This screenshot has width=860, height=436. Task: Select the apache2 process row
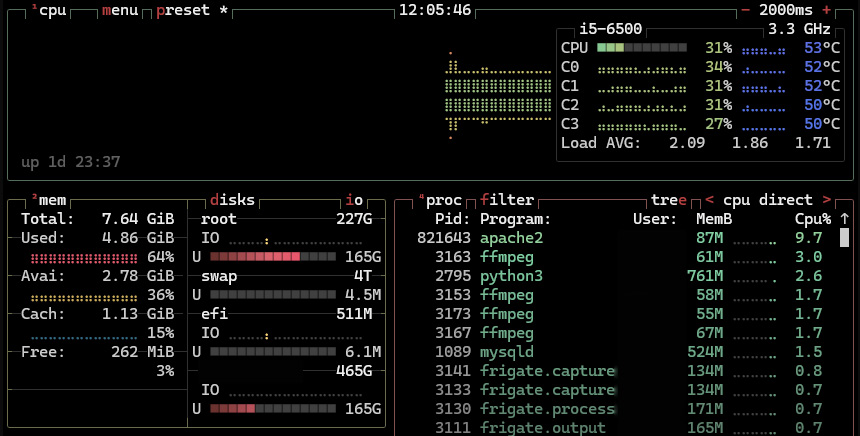point(511,238)
